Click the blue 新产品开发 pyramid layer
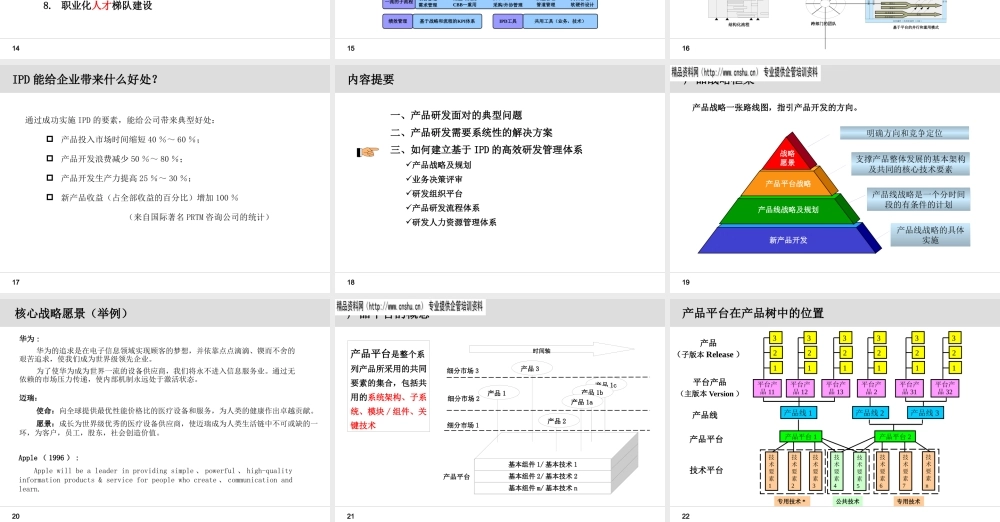Screen dimensions: 1000x522 pyautogui.click(x=788, y=241)
